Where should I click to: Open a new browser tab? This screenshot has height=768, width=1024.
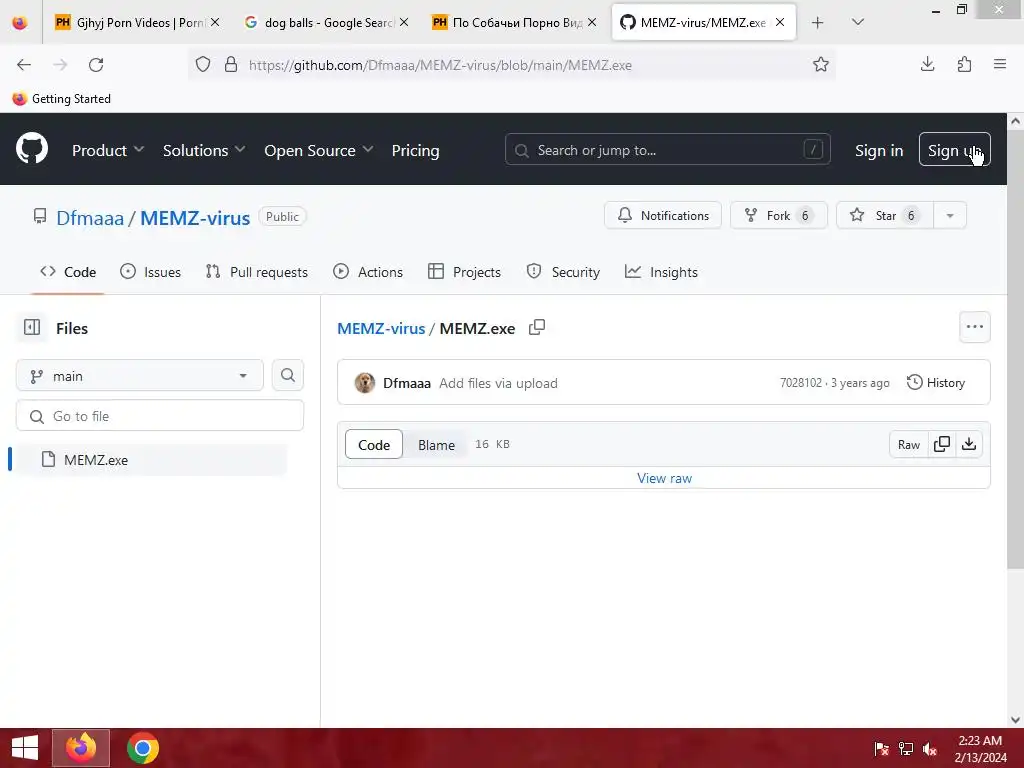pyautogui.click(x=817, y=23)
